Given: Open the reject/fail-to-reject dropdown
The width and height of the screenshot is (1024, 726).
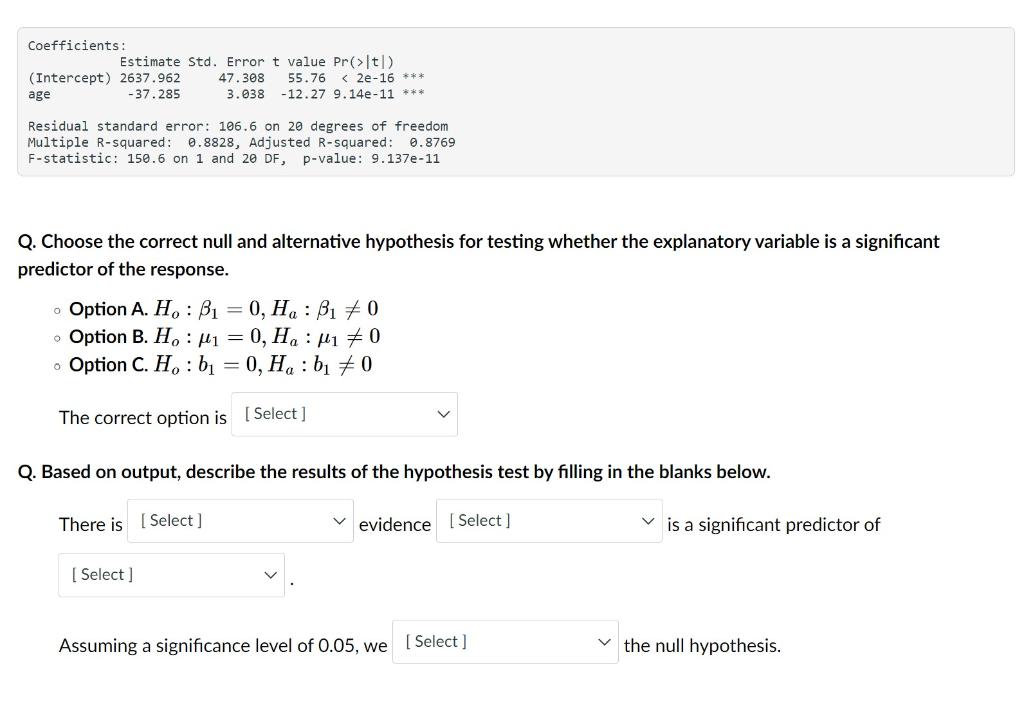Looking at the screenshot, I should tap(505, 641).
